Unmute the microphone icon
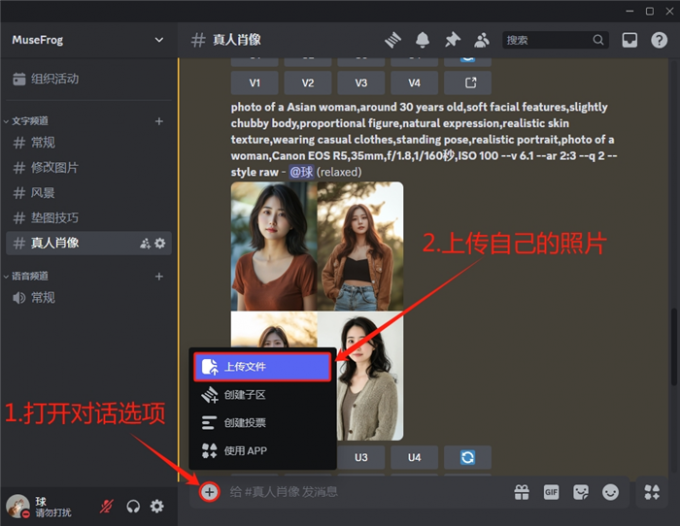 click(107, 506)
